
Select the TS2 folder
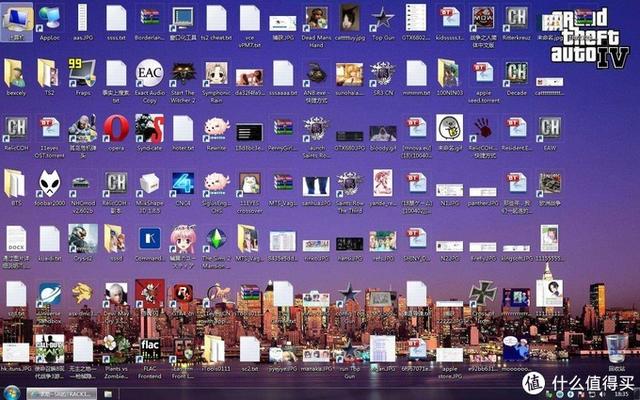49,73
